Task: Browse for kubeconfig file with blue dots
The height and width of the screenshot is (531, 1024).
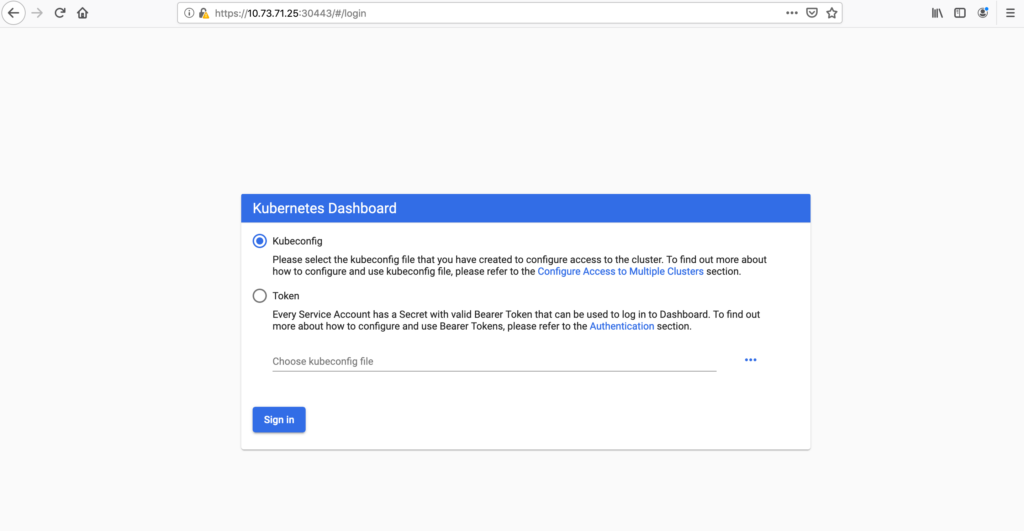Action: [x=750, y=360]
